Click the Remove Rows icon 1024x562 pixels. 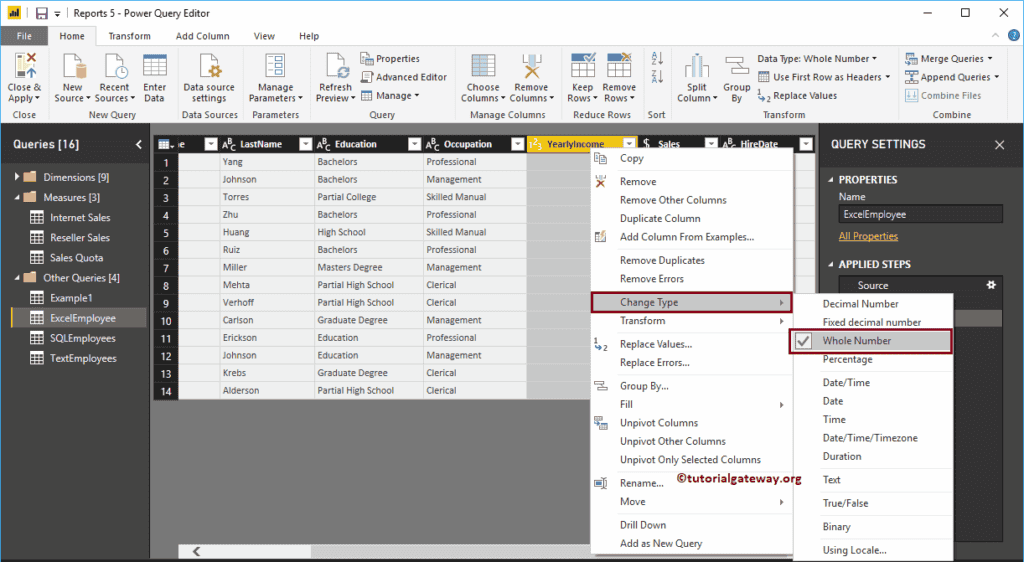tap(618, 66)
